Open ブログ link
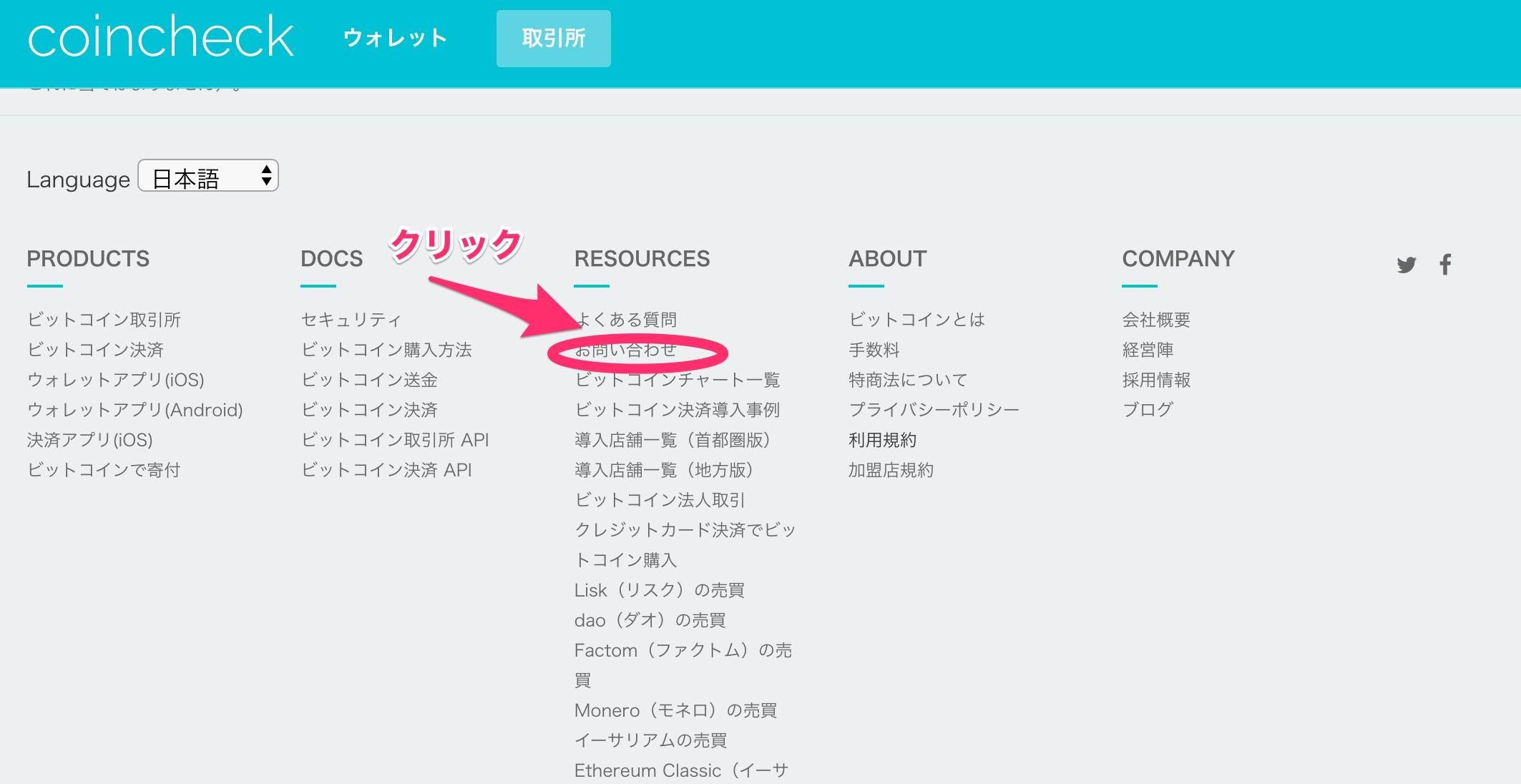This screenshot has width=1521, height=784. (x=1148, y=410)
